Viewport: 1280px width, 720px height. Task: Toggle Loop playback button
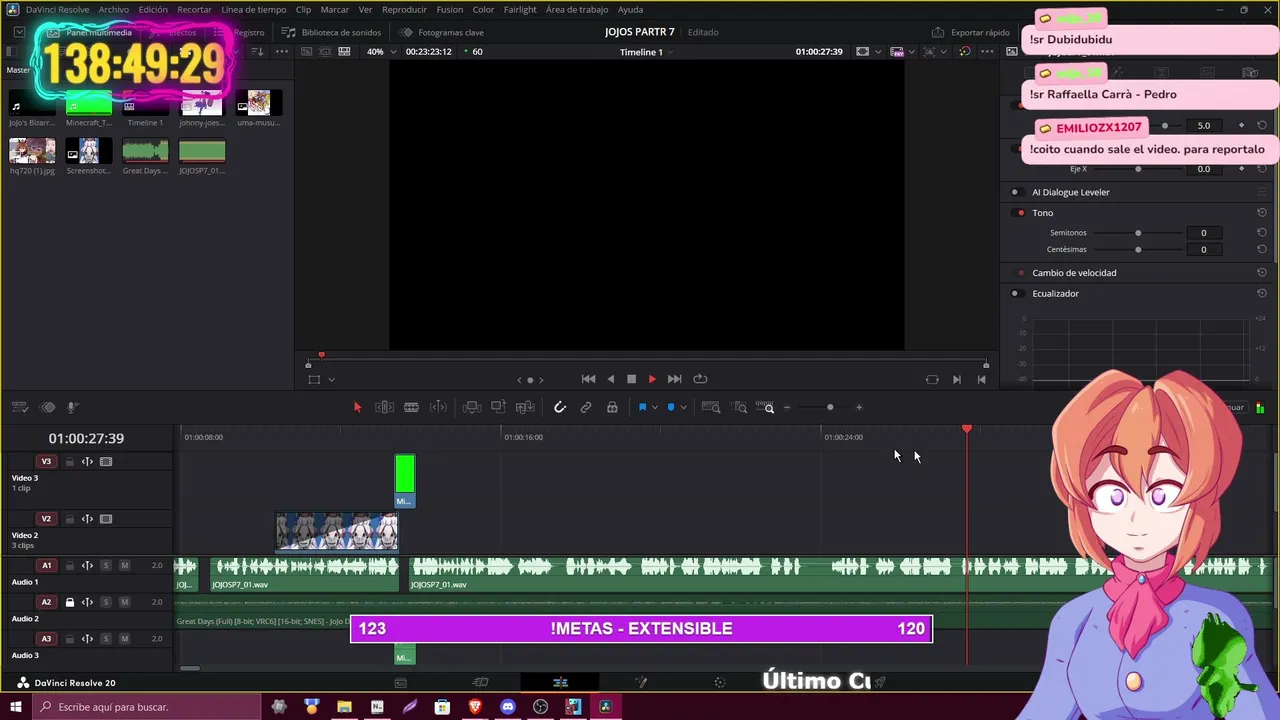tap(700, 379)
